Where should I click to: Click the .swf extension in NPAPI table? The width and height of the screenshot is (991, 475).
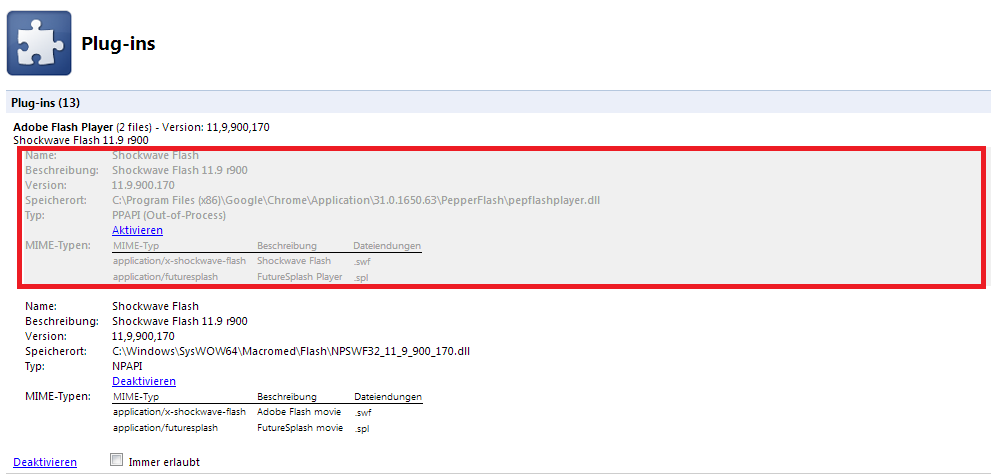(363, 413)
